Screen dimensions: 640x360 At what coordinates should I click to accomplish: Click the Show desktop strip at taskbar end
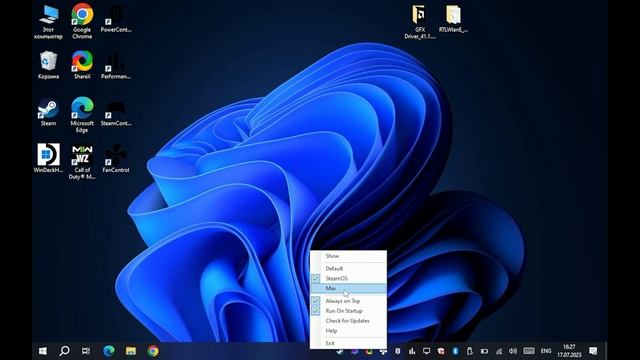coord(606,351)
